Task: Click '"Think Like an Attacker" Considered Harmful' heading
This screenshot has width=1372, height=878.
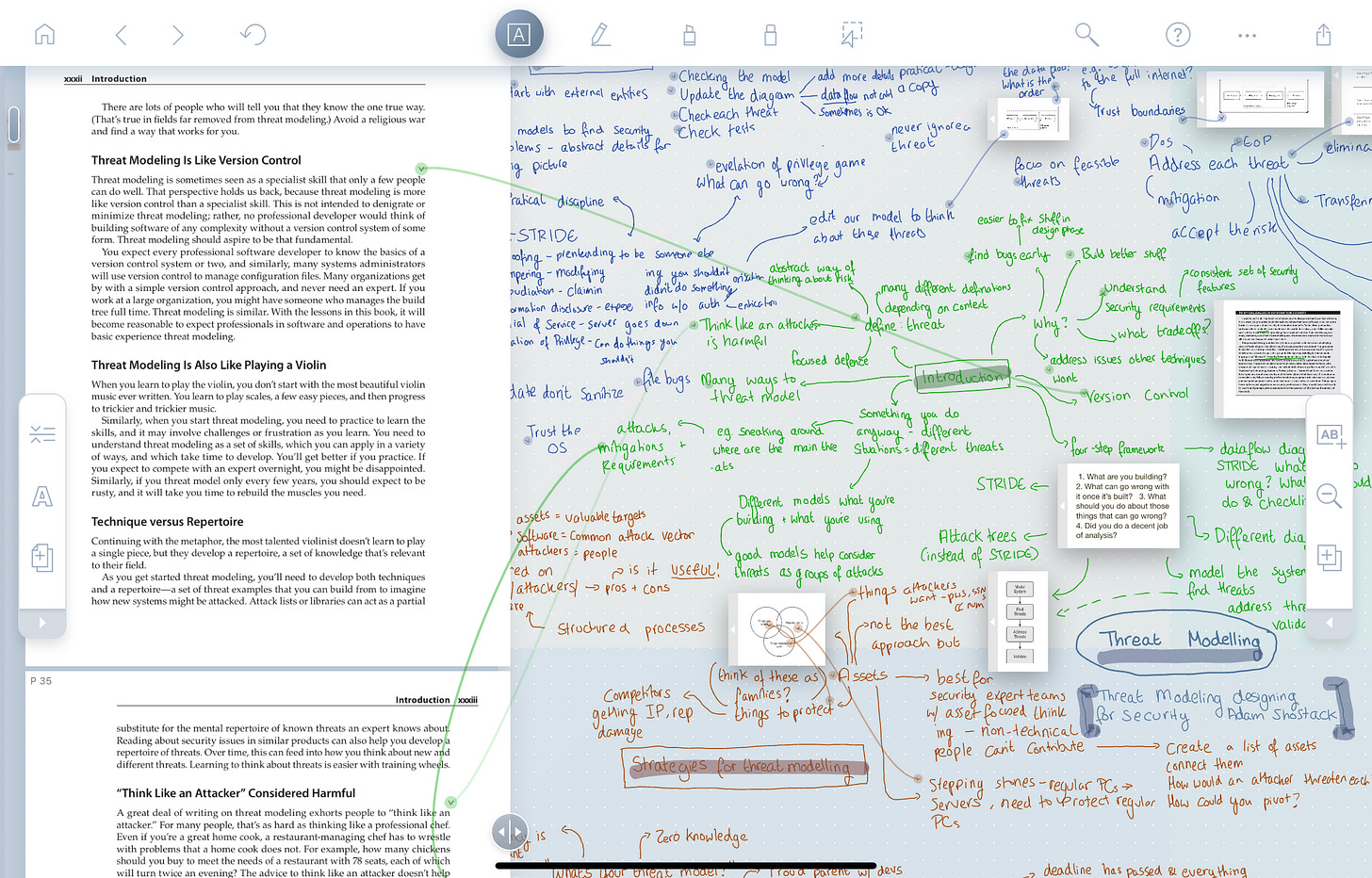Action: pos(237,793)
